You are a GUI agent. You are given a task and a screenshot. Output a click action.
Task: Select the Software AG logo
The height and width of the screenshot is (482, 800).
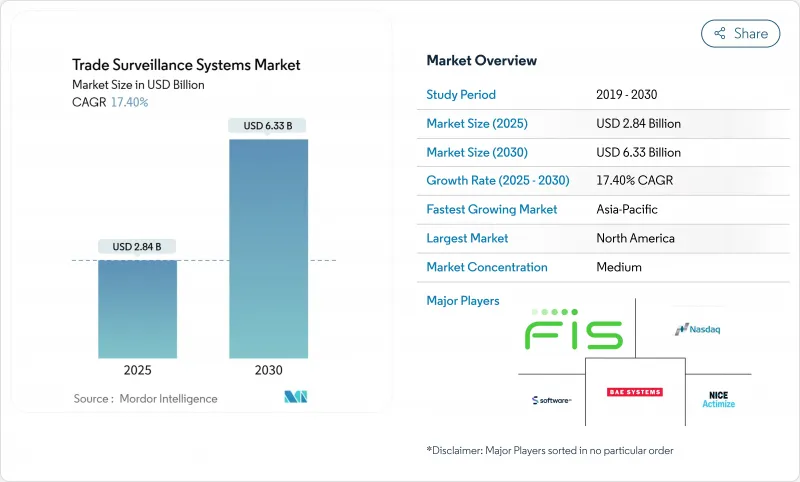[551, 400]
